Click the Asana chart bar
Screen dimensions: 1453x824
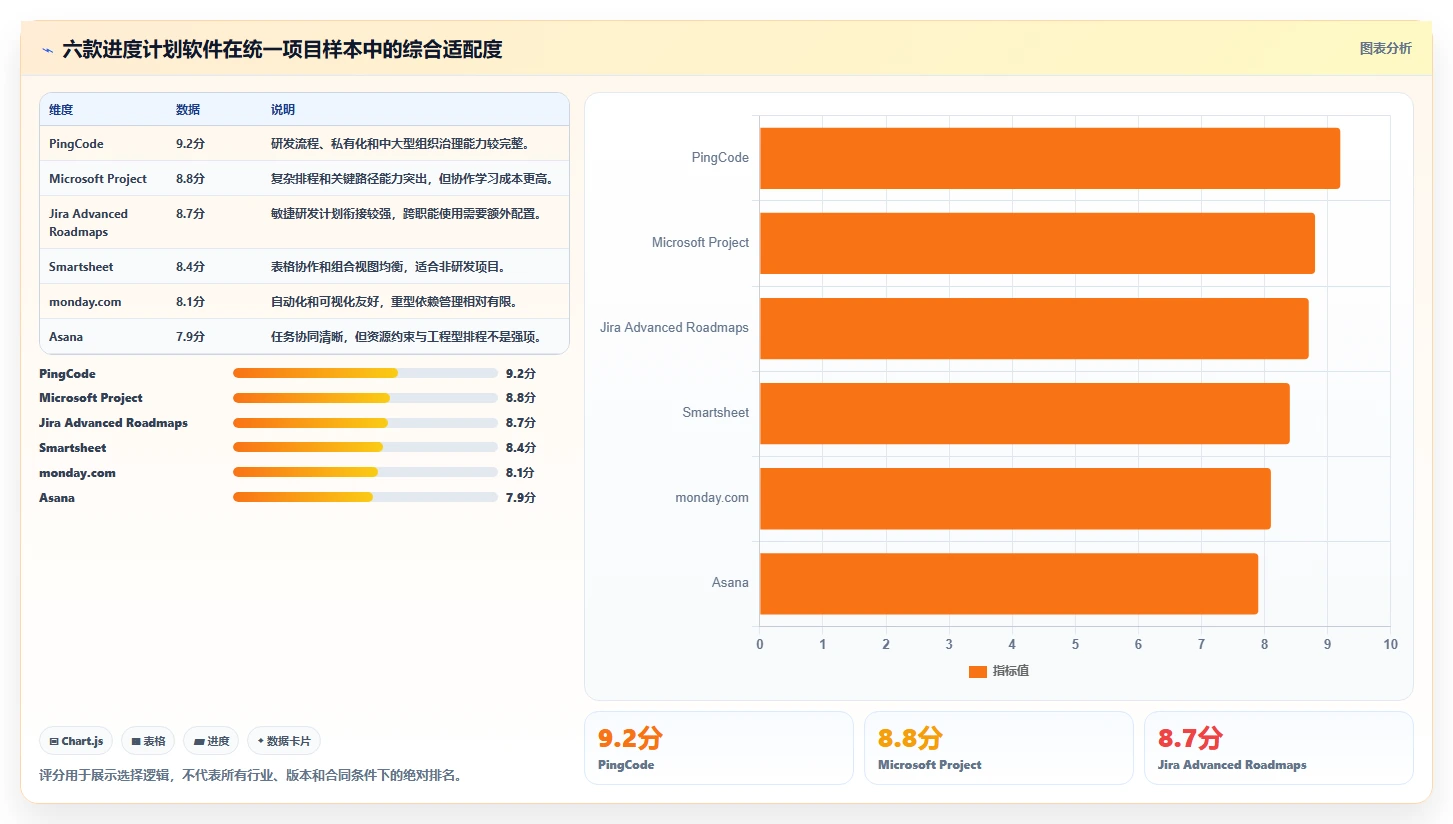(x=1009, y=584)
